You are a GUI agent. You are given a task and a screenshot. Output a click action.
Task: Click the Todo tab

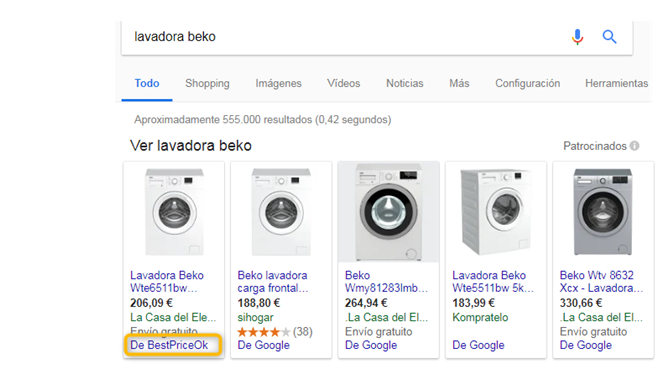point(147,83)
